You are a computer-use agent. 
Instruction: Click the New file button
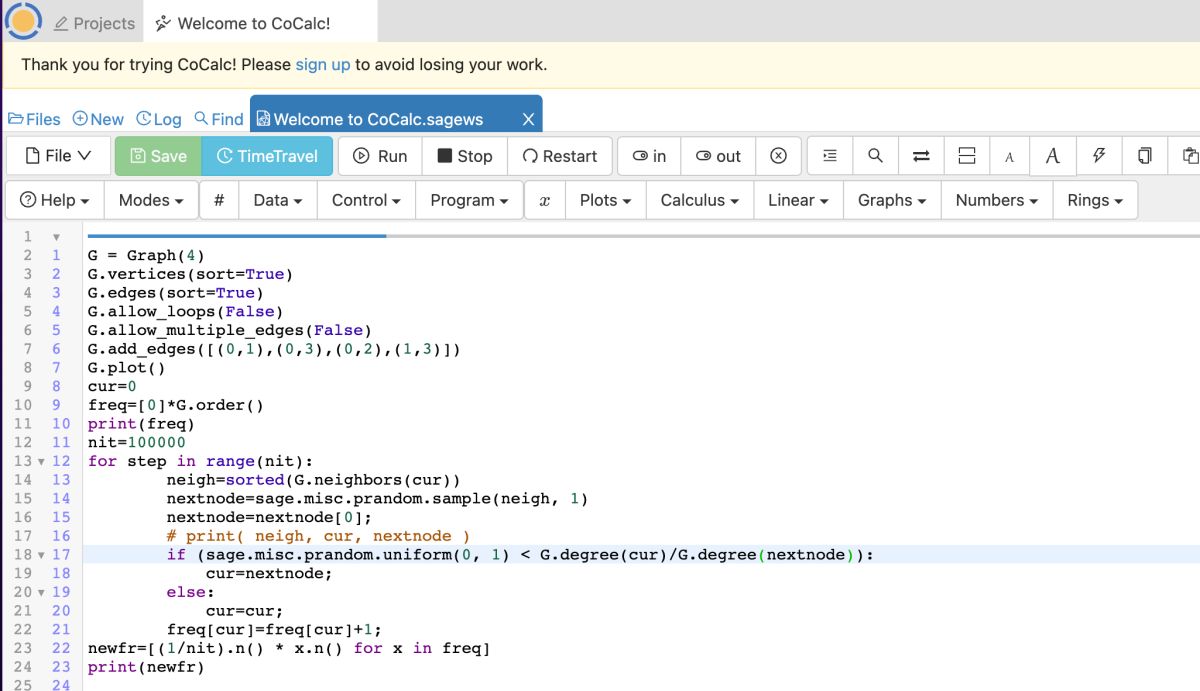click(98, 119)
